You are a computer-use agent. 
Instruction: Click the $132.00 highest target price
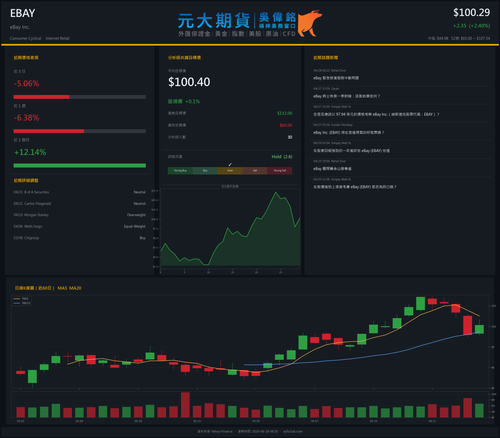click(x=285, y=113)
